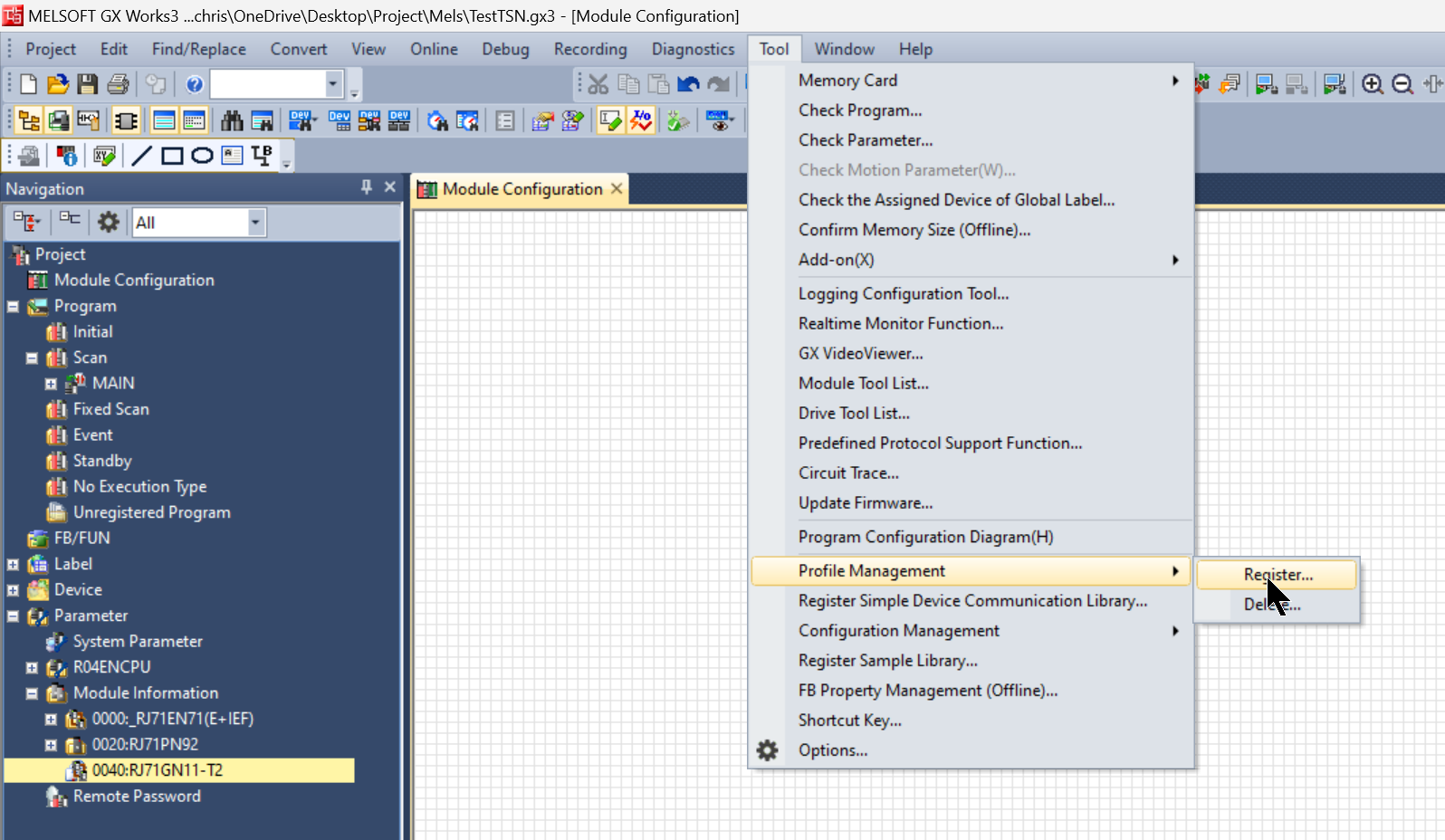
Task: Collapse the Module Information node
Action: 32,694
